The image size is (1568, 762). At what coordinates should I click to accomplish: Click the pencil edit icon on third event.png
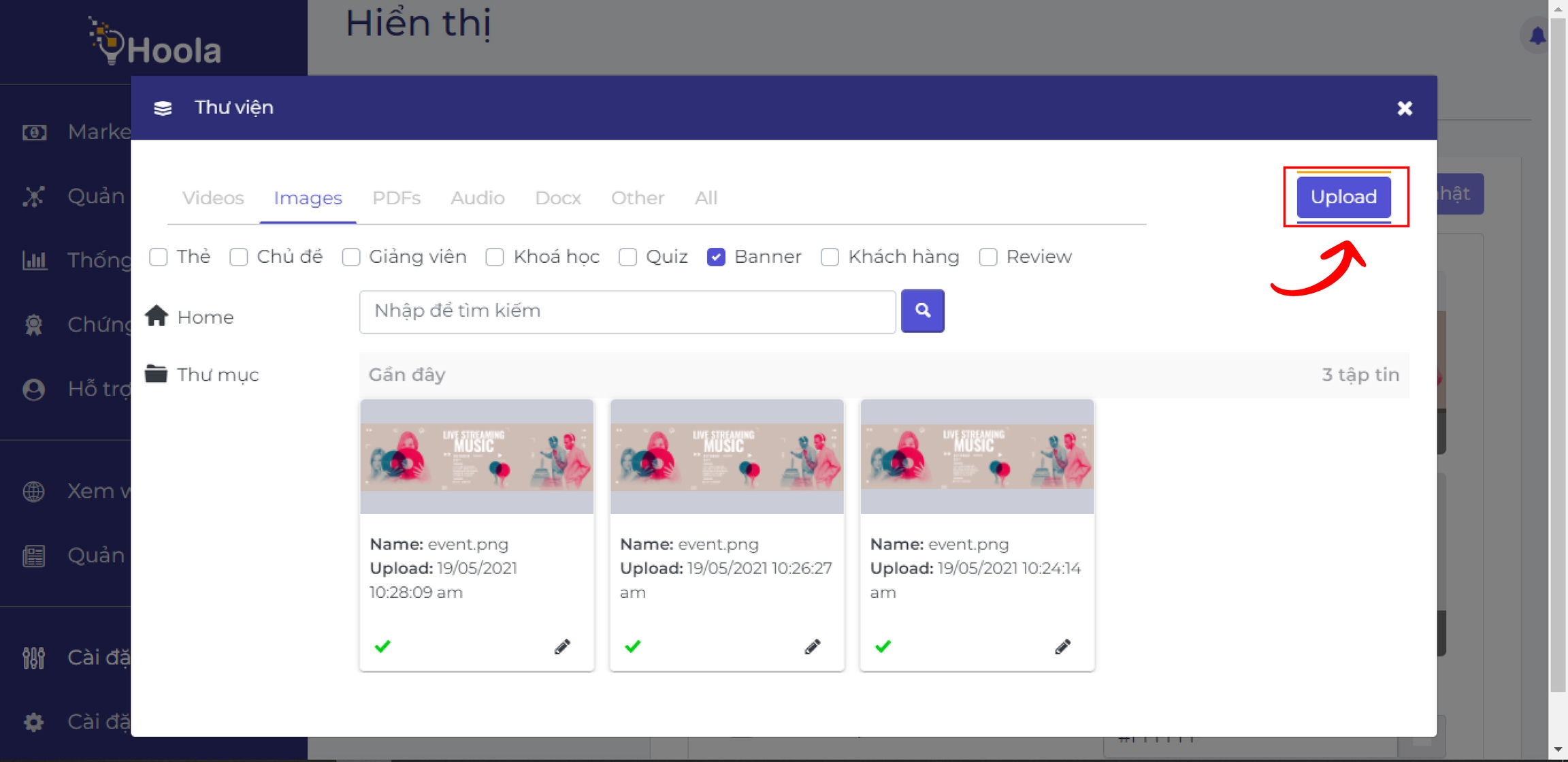pyautogui.click(x=1062, y=646)
